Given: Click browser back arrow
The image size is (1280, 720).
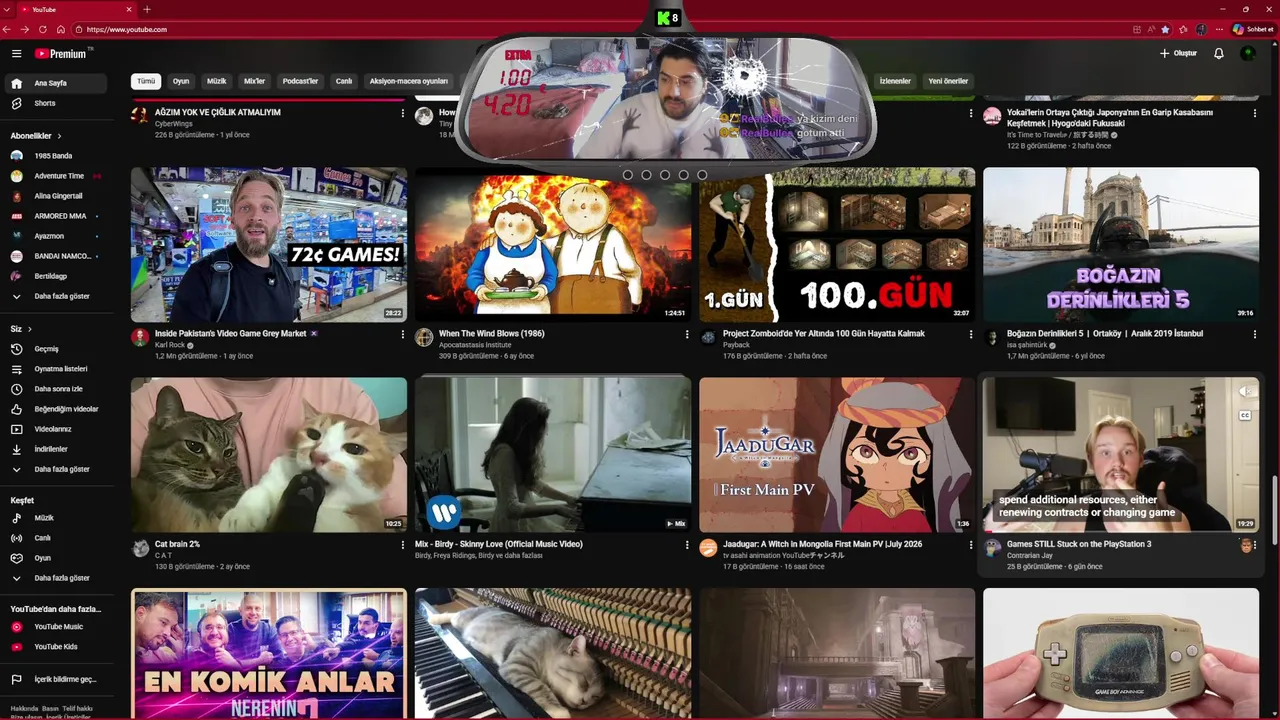Looking at the screenshot, I should click(8, 29).
